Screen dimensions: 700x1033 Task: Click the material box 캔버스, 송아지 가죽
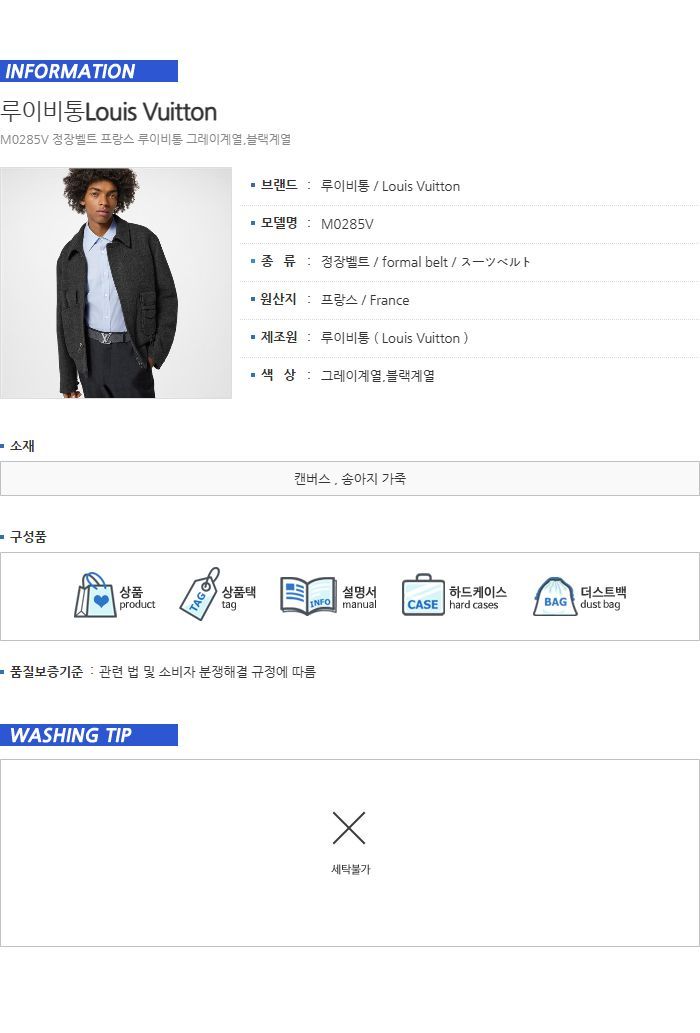pos(350,478)
